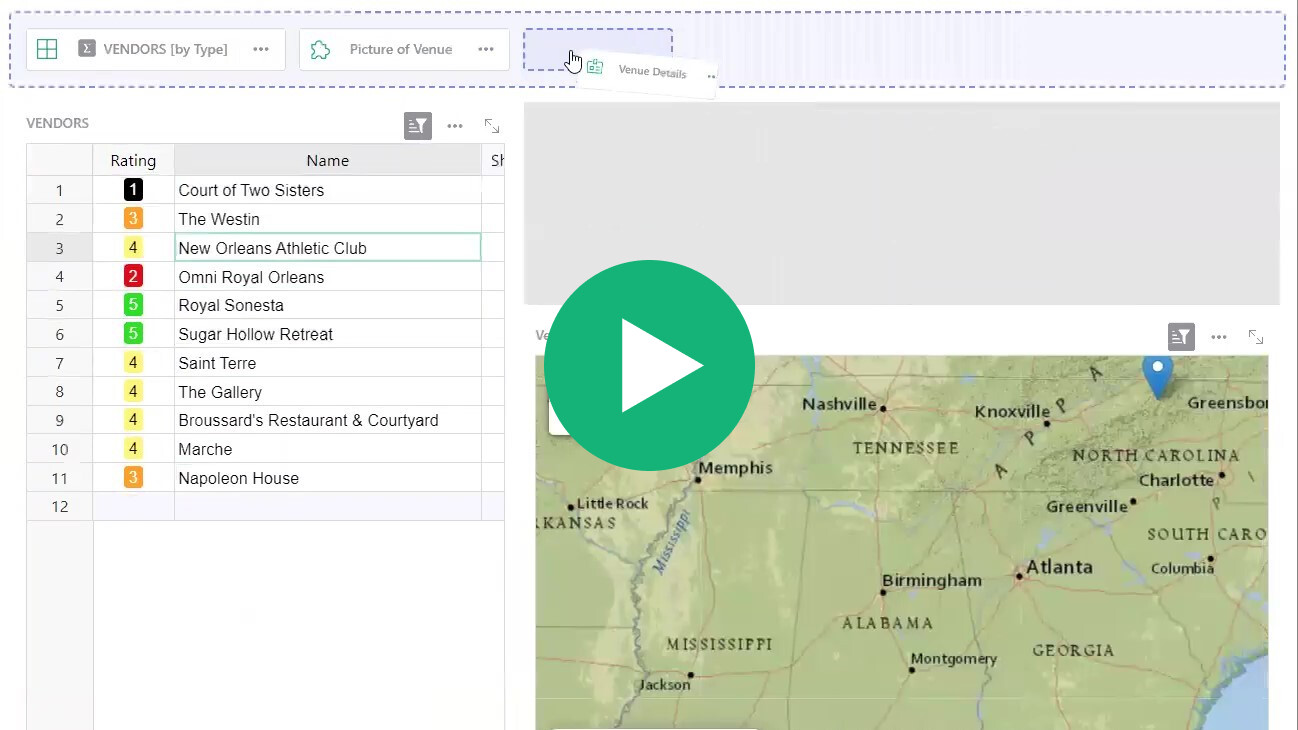Image resolution: width=1298 pixels, height=730 pixels.
Task: Click the green rating 5 badge for Royal Sonesta
Action: [x=133, y=305]
